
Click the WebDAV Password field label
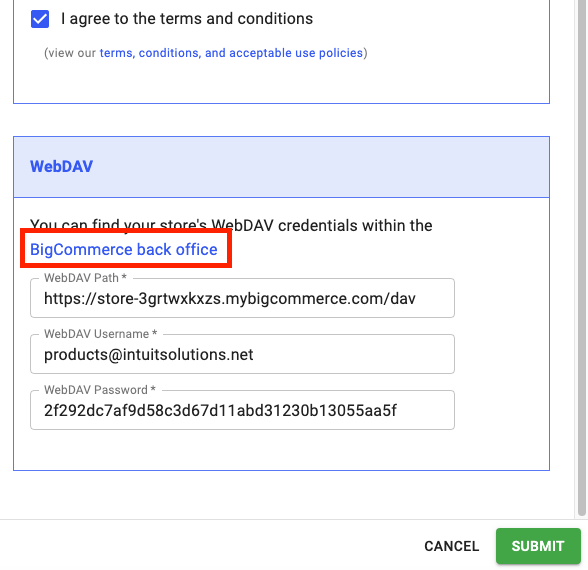(x=99, y=390)
